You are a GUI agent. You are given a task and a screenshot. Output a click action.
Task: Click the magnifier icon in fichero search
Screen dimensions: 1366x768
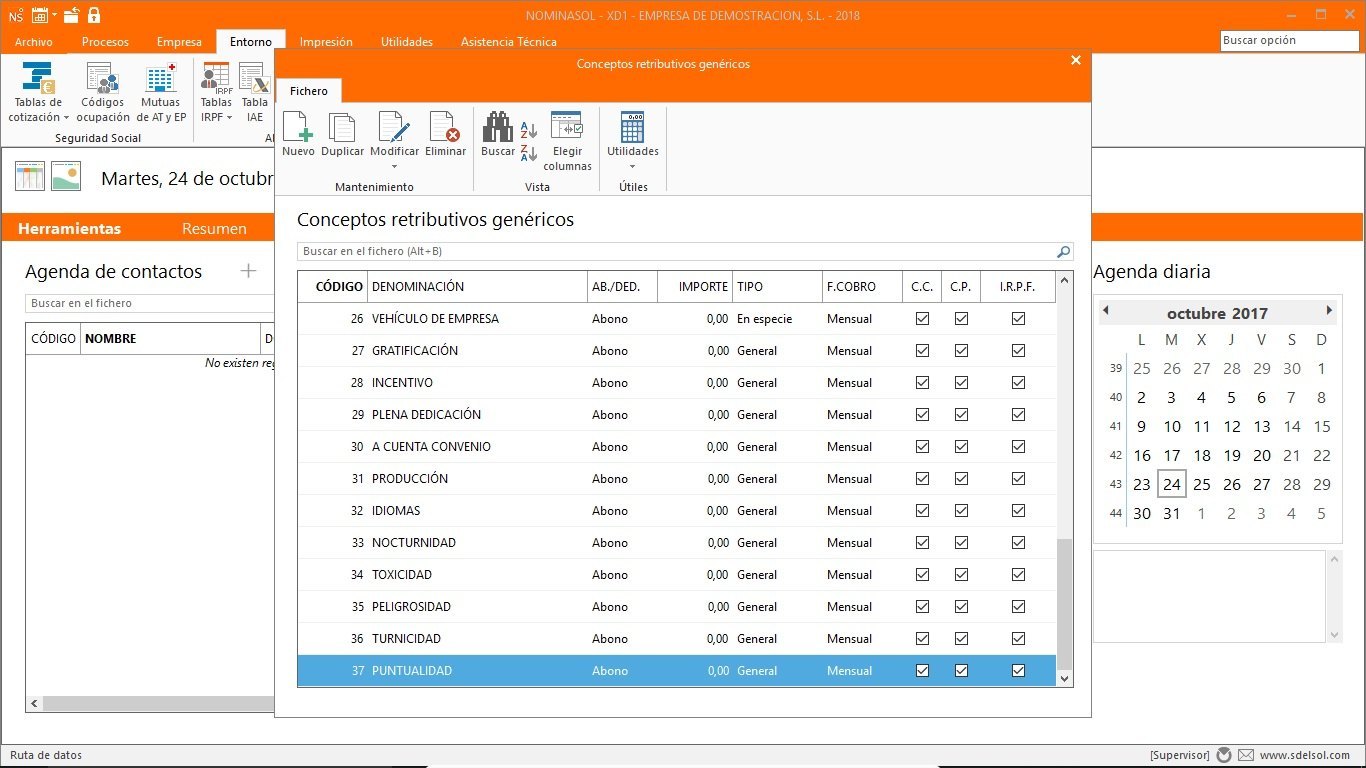point(1063,252)
